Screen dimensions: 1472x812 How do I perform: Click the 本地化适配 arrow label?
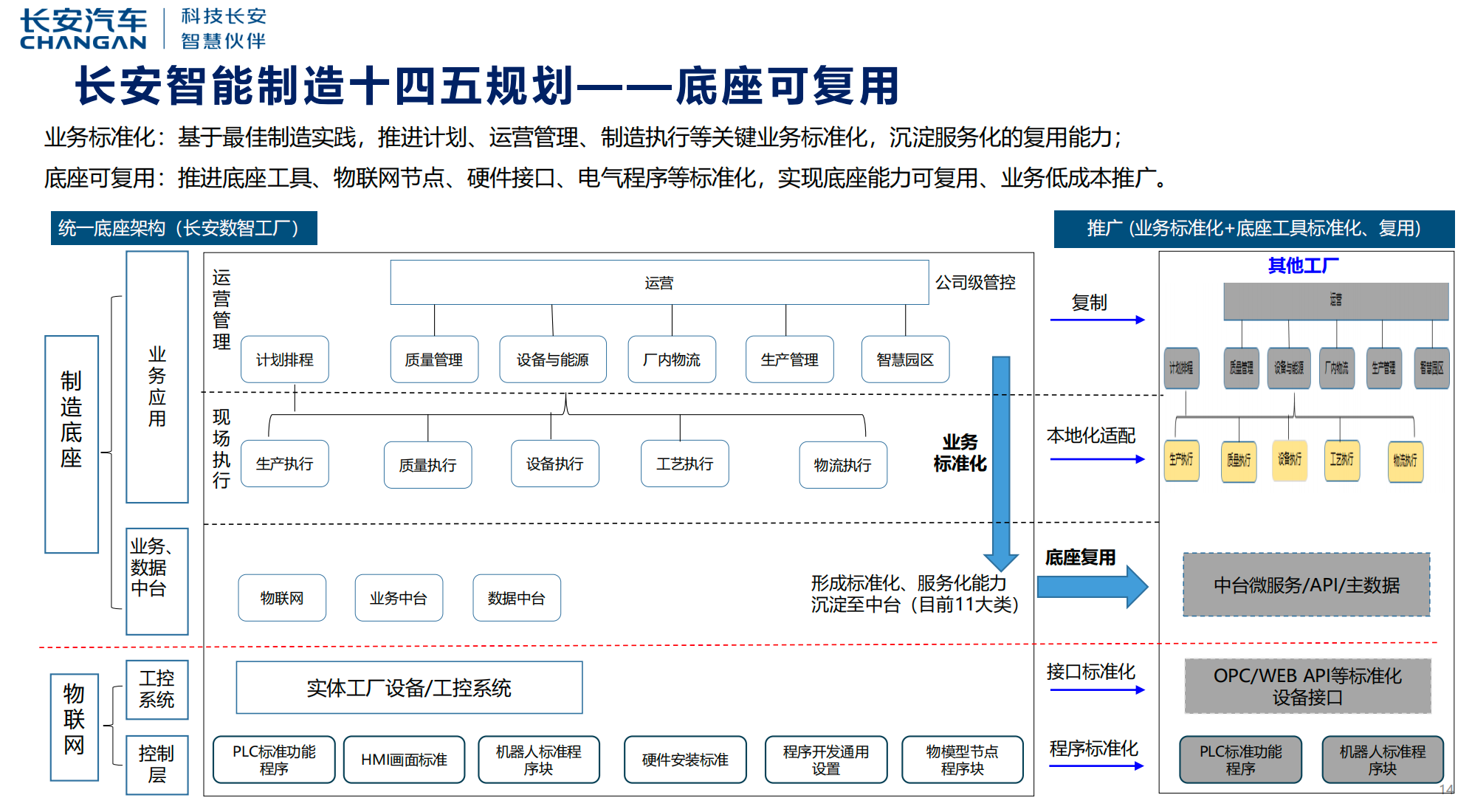point(1091,436)
